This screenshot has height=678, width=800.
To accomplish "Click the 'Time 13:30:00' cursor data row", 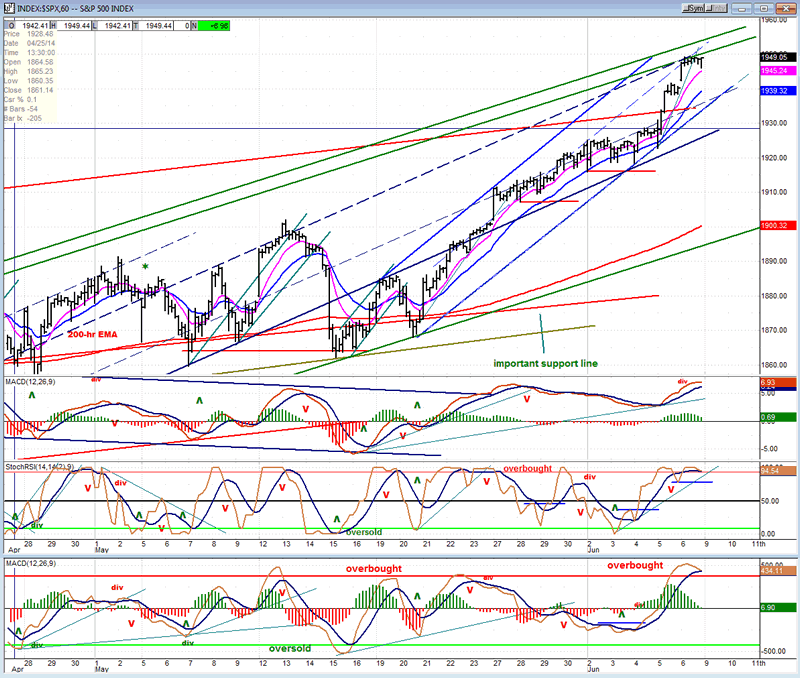I will 30,53.
